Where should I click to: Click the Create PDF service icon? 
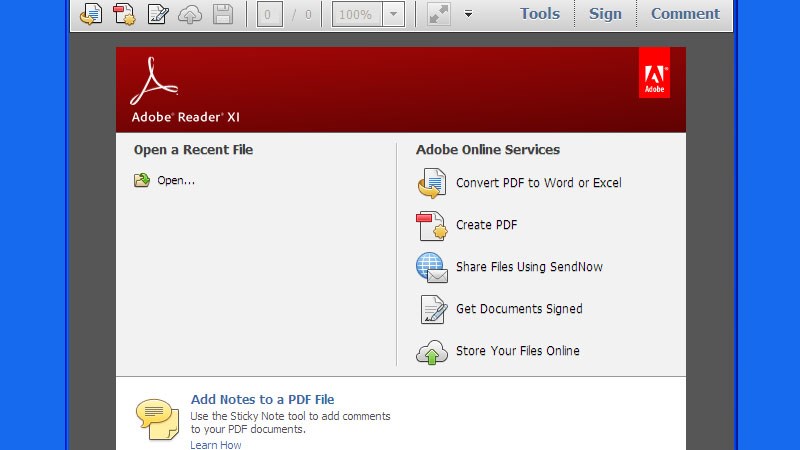[432, 226]
